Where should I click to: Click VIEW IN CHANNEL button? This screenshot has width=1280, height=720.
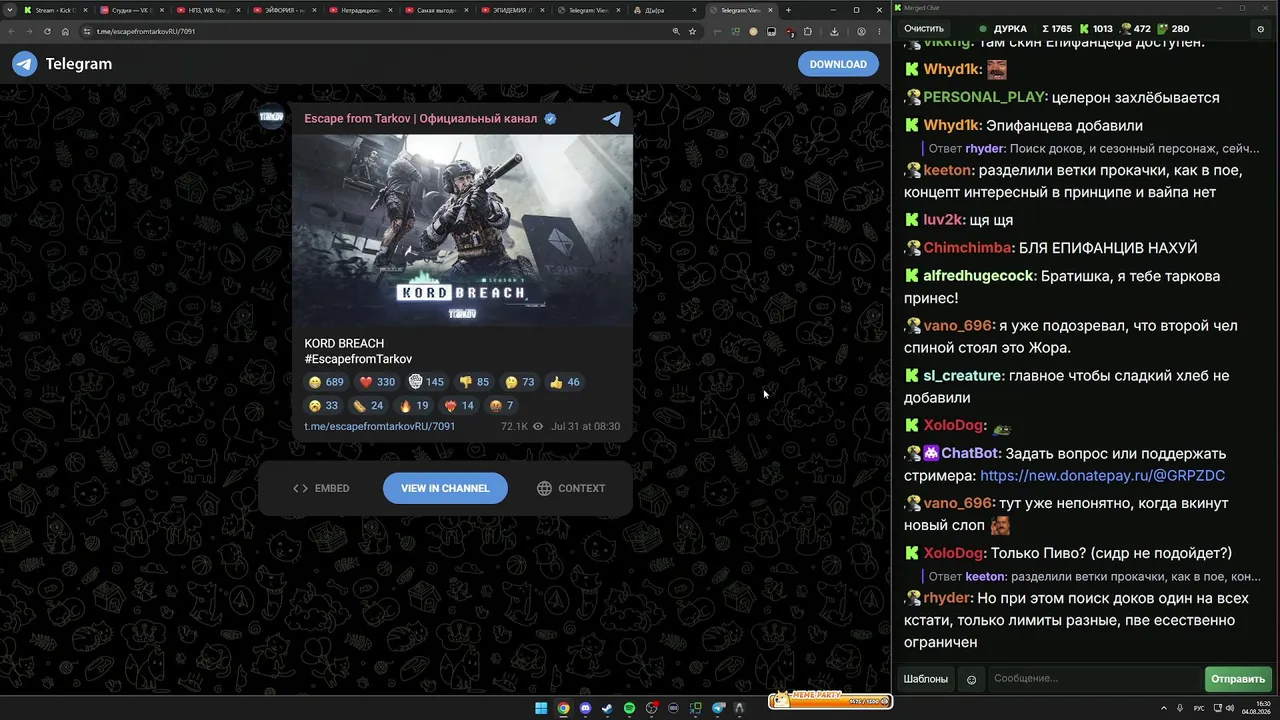point(445,488)
